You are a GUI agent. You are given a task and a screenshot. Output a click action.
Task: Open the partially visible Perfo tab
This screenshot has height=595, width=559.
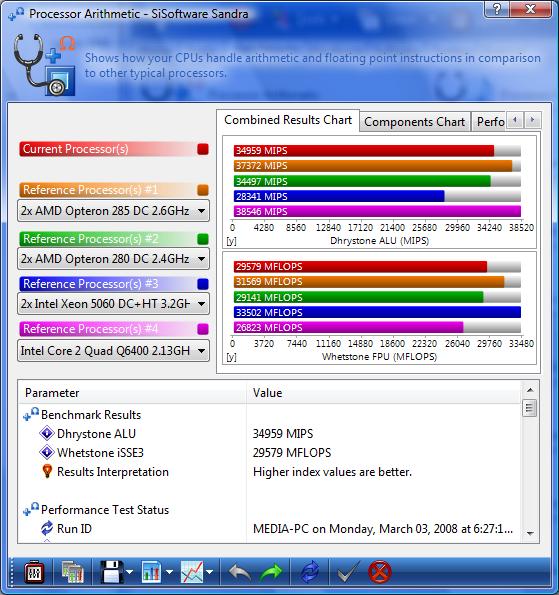pyautogui.click(x=489, y=122)
